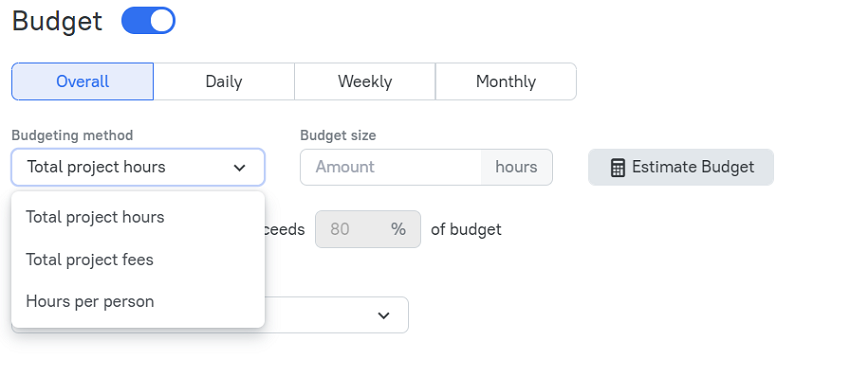850x374 pixels.
Task: Collapse the Total project hours combo box
Action: [138, 167]
